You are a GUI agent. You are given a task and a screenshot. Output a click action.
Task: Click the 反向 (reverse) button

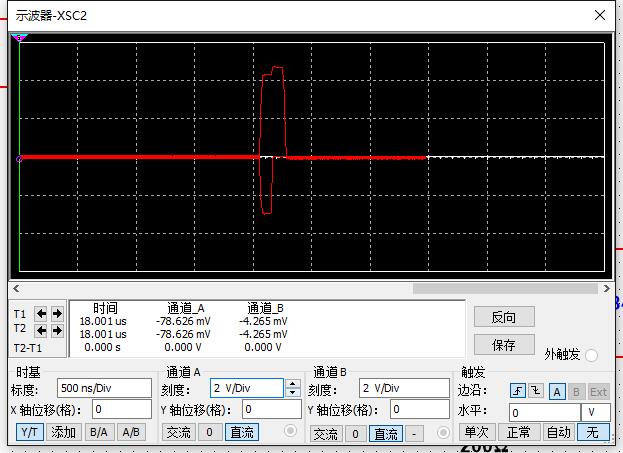click(x=504, y=317)
